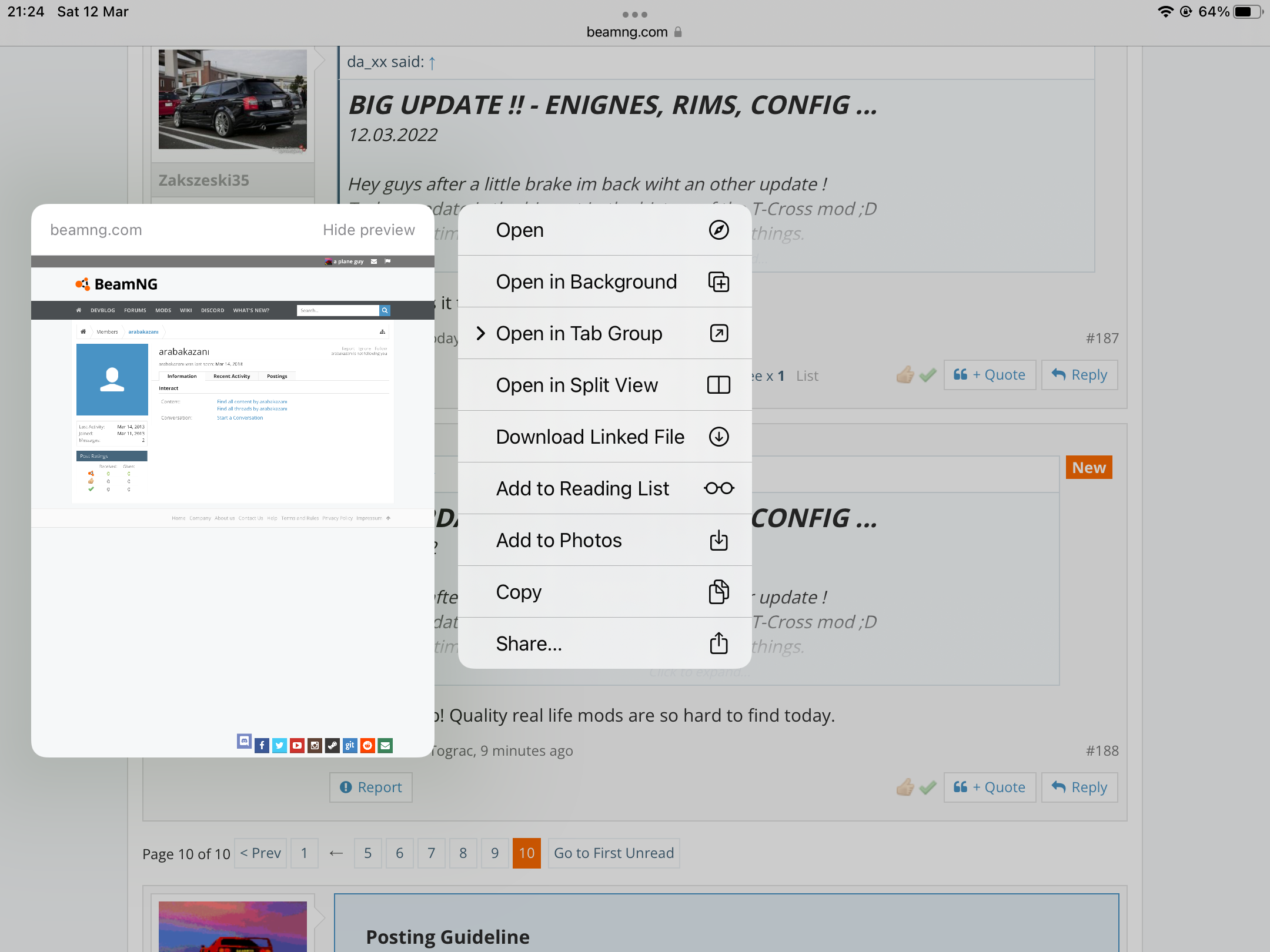Tap the Add to Photos save icon
Viewport: 1270px width, 952px height.
718,540
